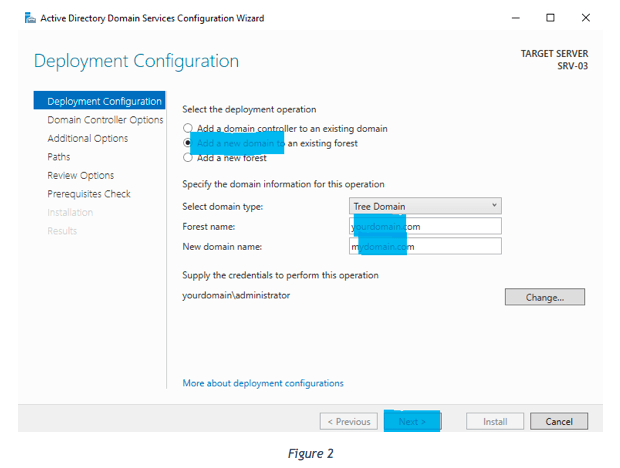Open Prerequisites Check in the sidebar
This screenshot has height=468, width=620.
89,194
